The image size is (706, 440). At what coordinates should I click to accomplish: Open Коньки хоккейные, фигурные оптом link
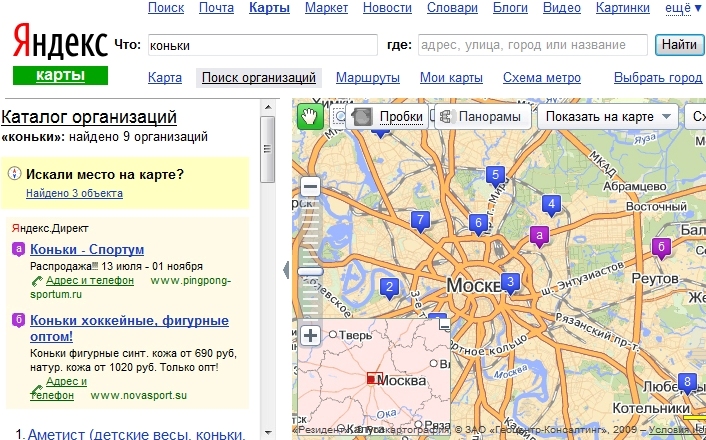coord(129,328)
